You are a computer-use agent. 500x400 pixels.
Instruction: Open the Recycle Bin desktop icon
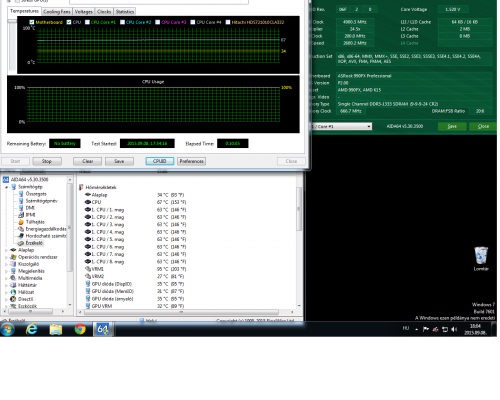481,255
